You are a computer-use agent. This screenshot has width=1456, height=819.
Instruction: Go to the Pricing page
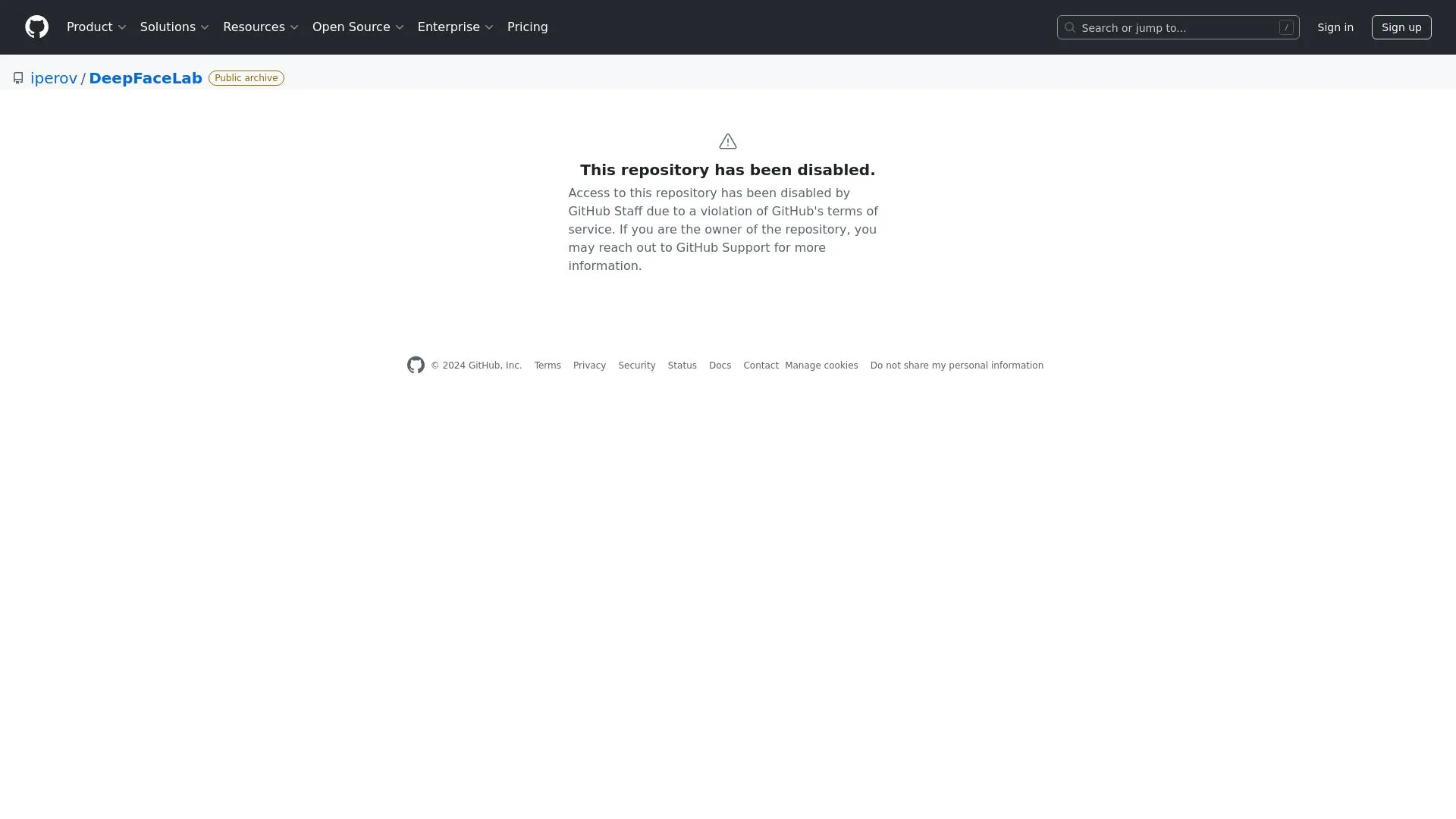[x=527, y=27]
